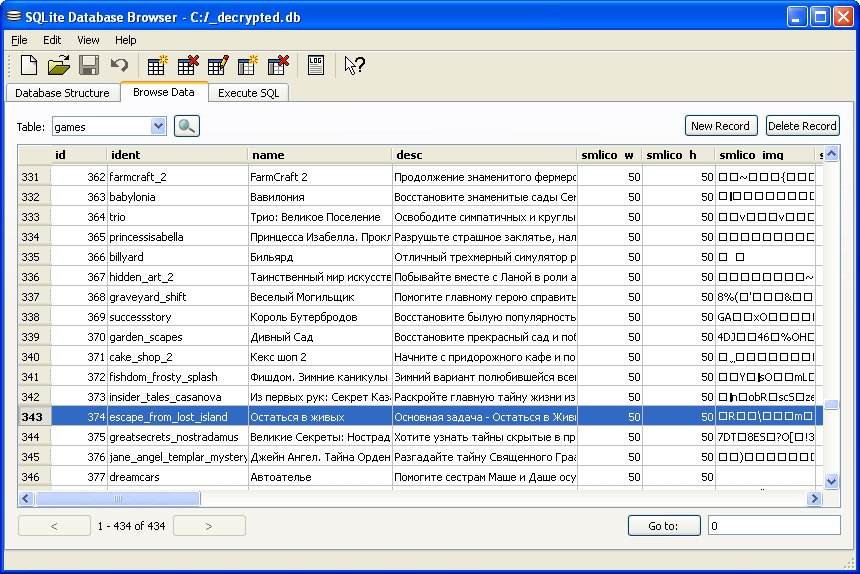Click the vertical scrollbar up arrow
860x574 pixels.
831,154
